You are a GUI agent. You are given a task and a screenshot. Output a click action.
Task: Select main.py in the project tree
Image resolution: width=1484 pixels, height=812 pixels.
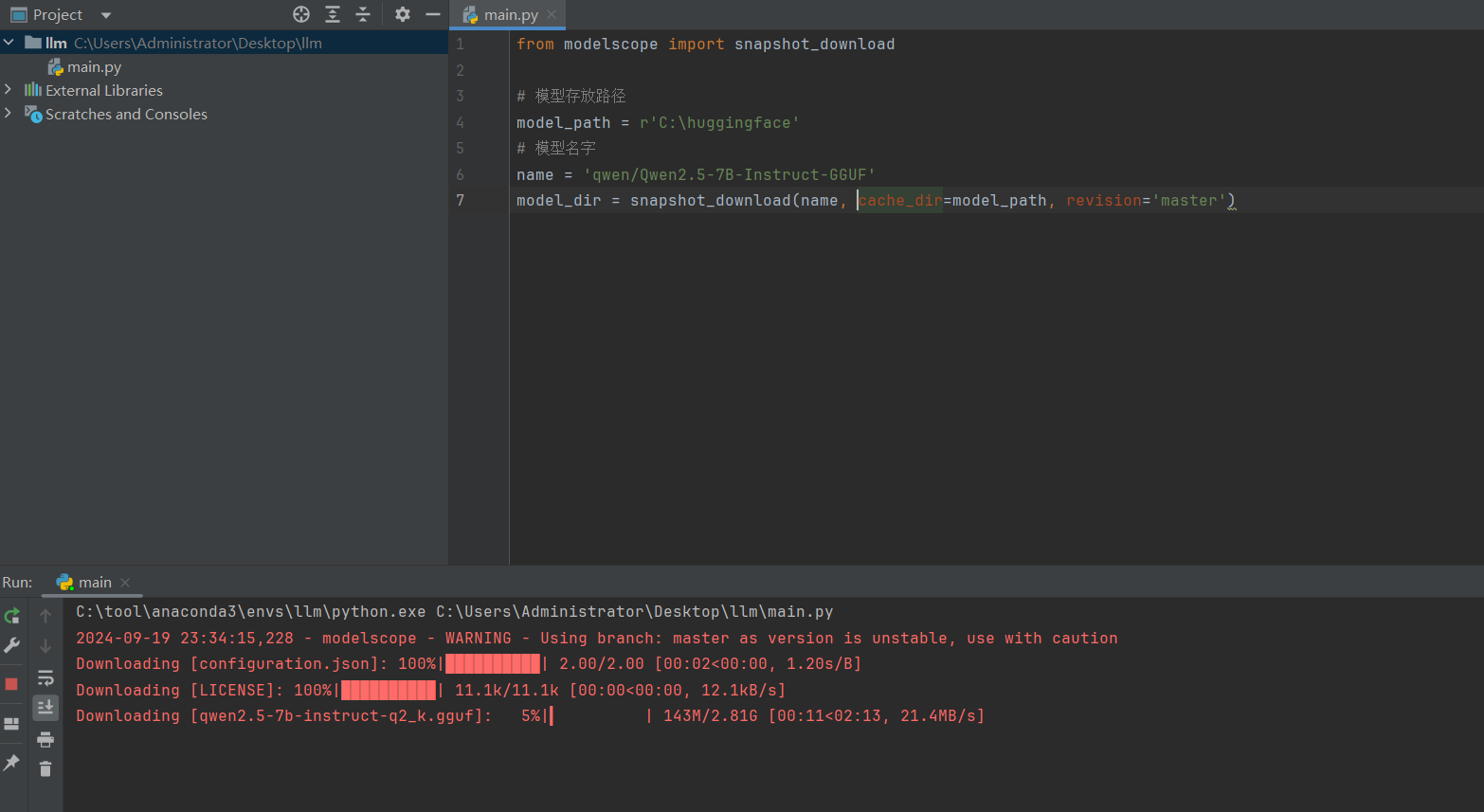pyautogui.click(x=94, y=67)
